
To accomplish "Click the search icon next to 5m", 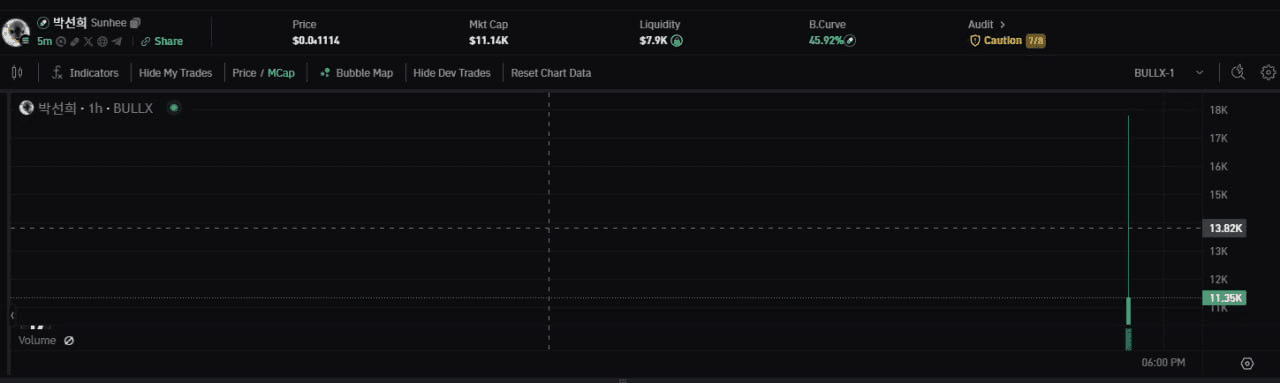I will pos(61,41).
